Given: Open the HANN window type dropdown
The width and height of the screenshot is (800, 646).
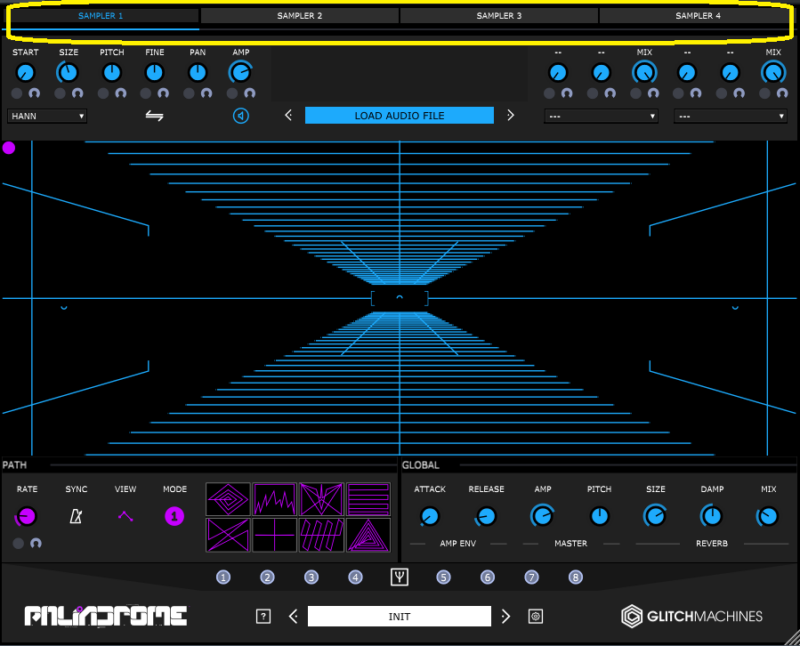Looking at the screenshot, I should (47, 116).
